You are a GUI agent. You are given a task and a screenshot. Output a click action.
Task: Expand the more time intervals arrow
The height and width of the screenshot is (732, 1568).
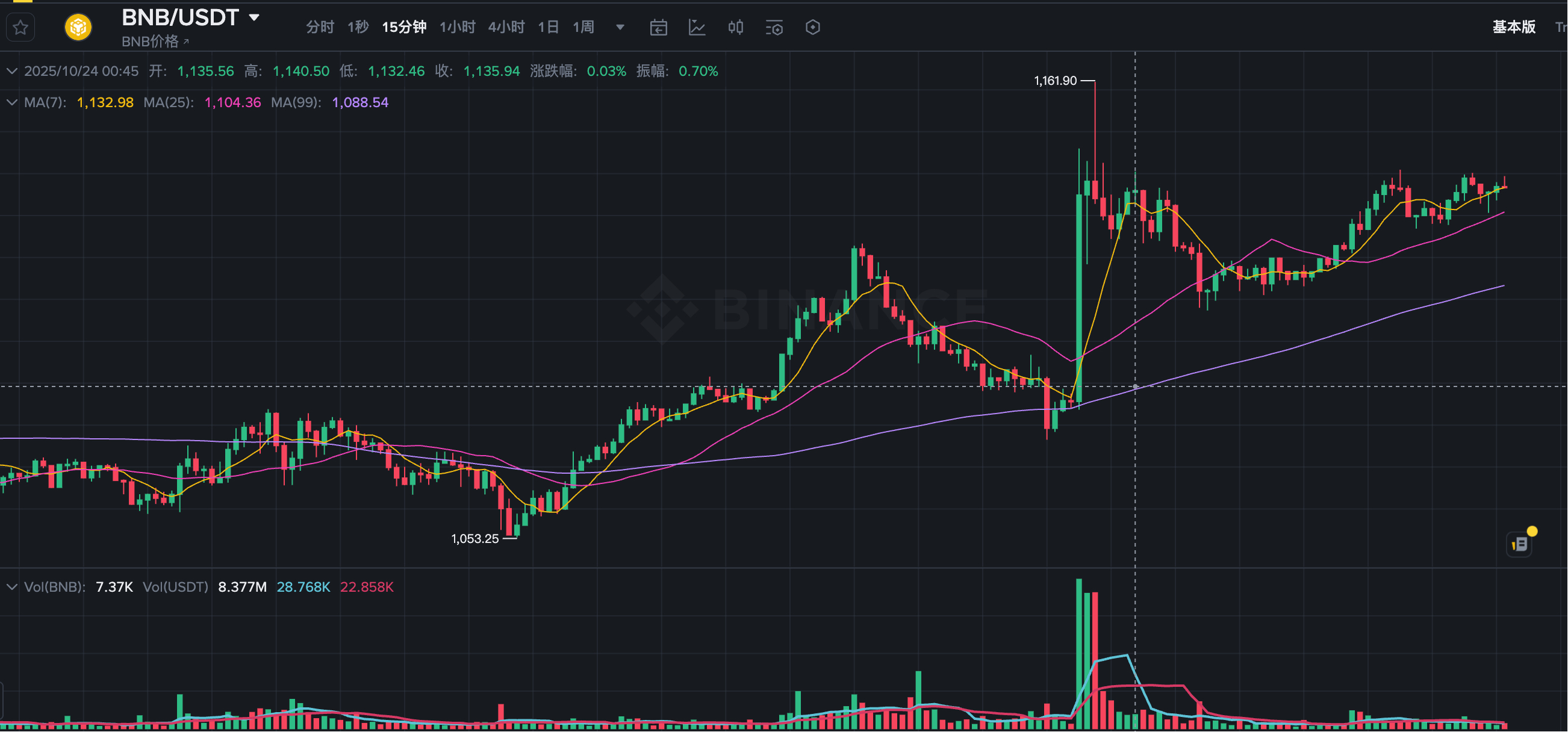point(620,27)
